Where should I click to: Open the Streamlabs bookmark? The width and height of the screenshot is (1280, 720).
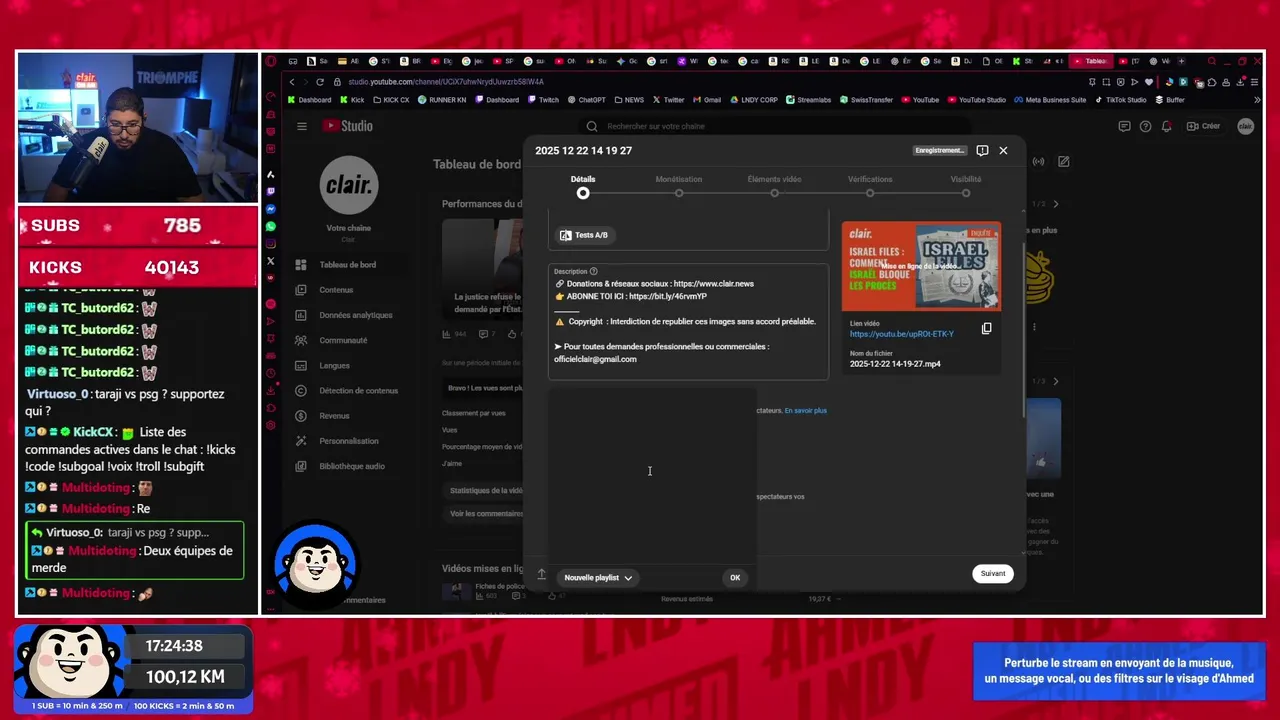coord(809,100)
